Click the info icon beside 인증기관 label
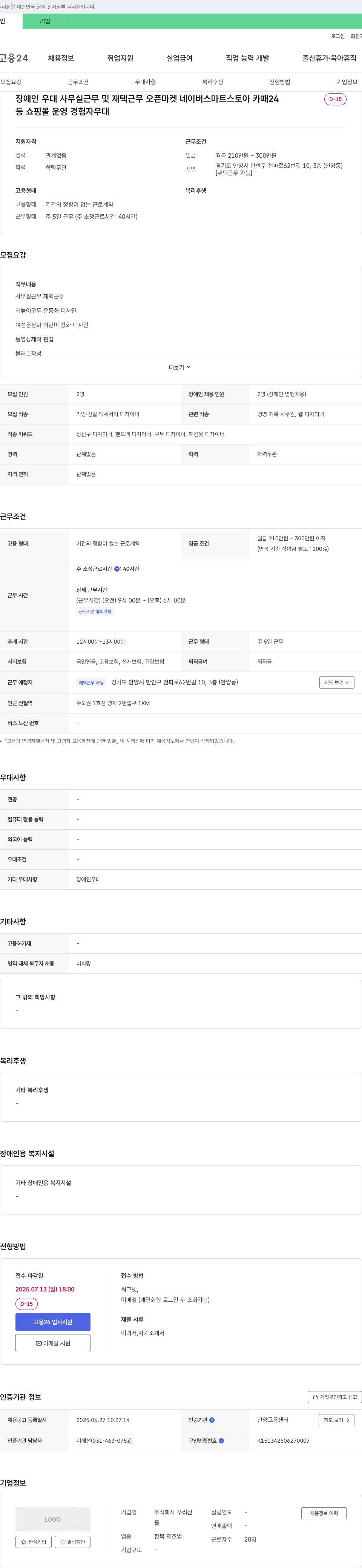This screenshot has height=1568, width=362. pyautogui.click(x=212, y=1420)
